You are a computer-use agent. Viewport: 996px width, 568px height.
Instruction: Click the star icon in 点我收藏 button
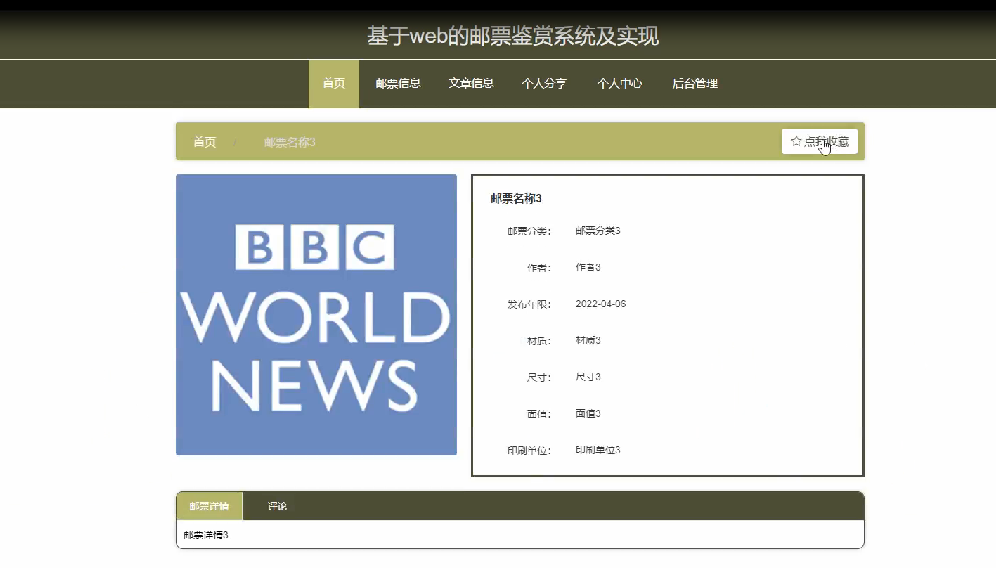coord(796,141)
